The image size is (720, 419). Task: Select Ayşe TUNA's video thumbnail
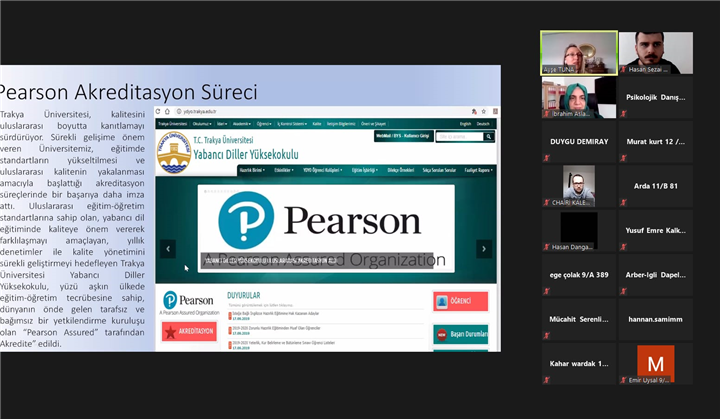579,53
